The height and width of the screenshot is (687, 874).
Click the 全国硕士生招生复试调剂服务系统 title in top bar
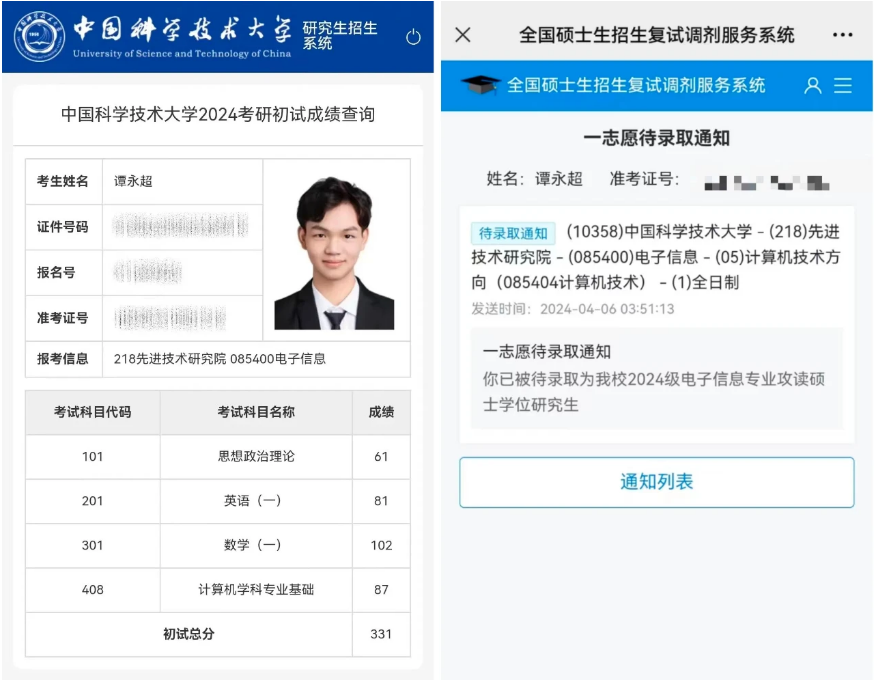pyautogui.click(x=657, y=35)
